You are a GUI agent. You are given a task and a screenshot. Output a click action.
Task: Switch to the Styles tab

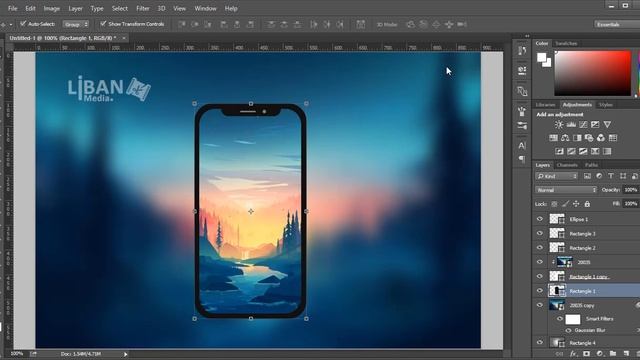[x=605, y=105]
